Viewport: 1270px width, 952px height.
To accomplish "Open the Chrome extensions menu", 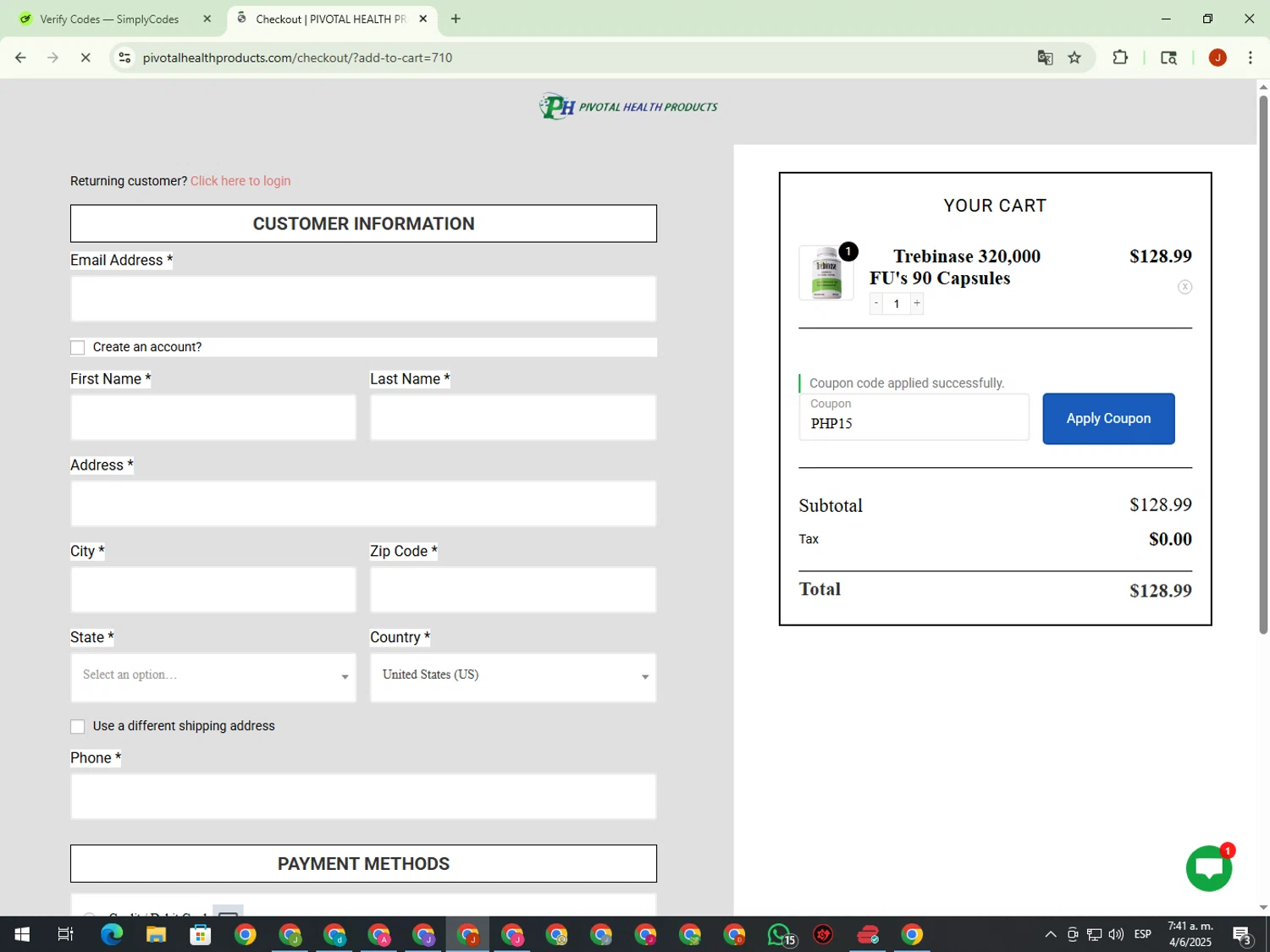I will click(x=1120, y=58).
